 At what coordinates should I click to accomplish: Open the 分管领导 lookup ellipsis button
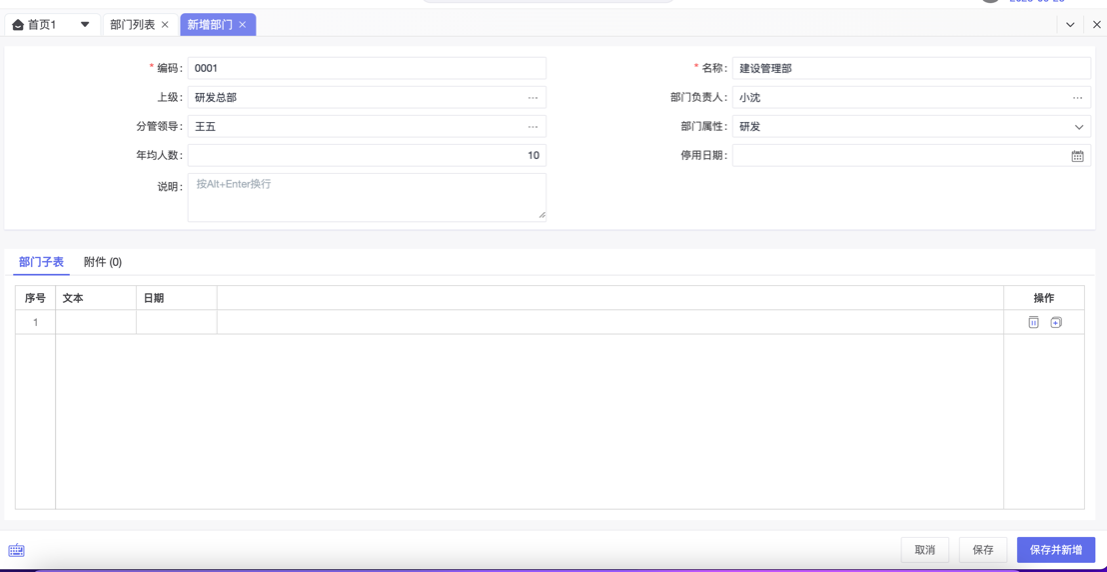tap(533, 127)
